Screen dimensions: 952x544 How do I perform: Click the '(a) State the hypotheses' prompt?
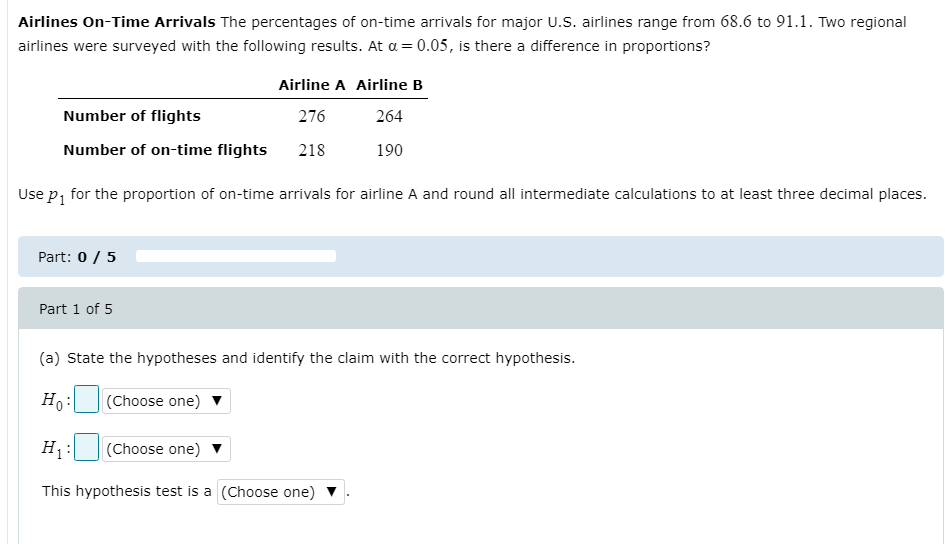(307, 358)
